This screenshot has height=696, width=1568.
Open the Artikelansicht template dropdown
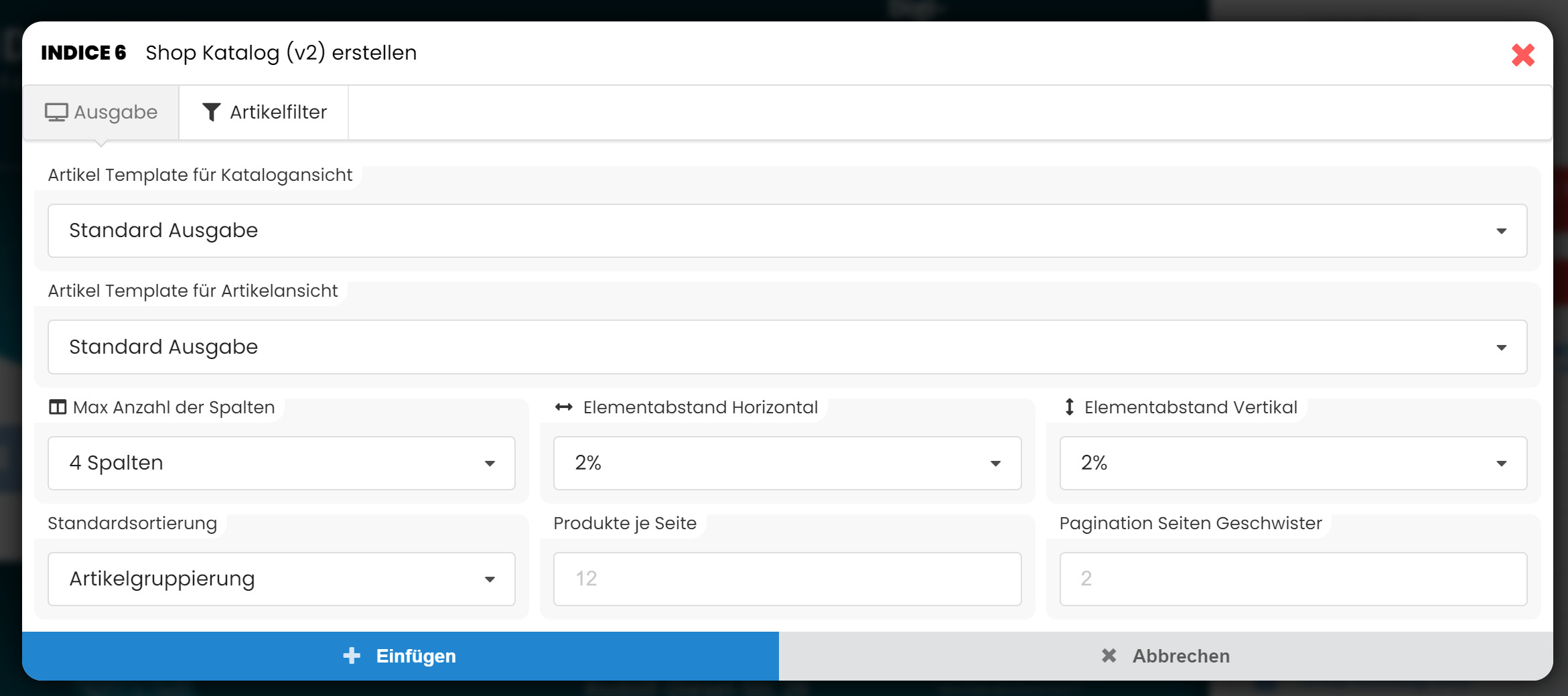tap(787, 347)
